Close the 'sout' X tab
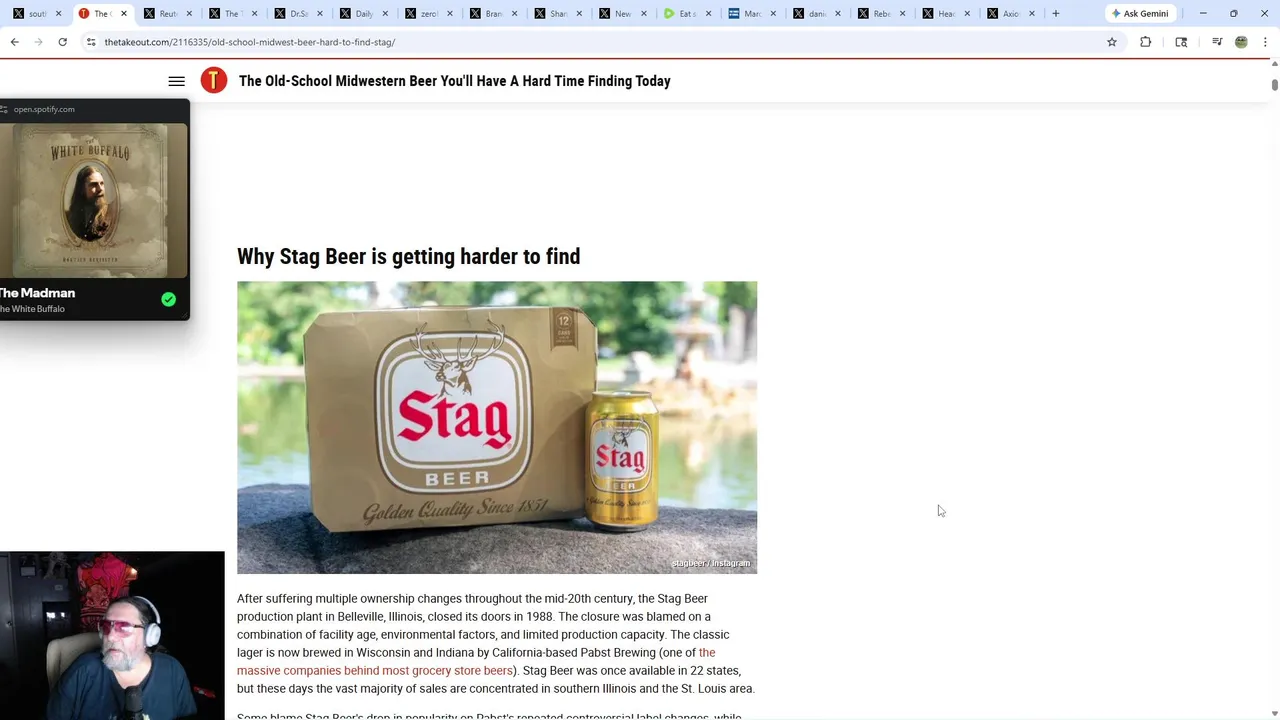Viewport: 1280px width, 720px height. (58, 14)
